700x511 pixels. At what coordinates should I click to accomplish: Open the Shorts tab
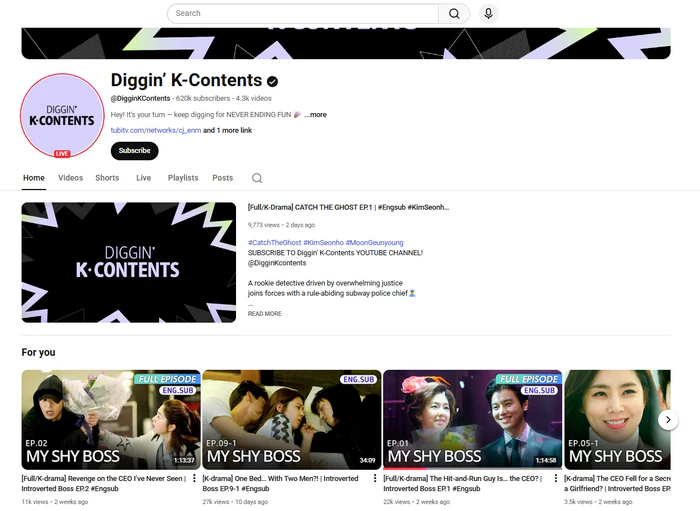[107, 178]
